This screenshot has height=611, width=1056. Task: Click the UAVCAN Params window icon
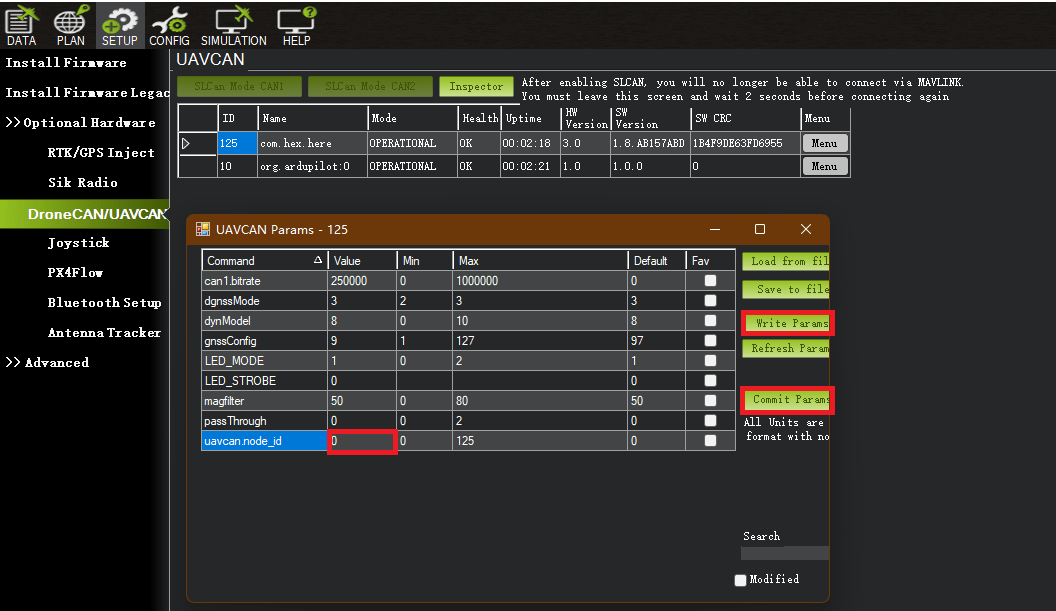coord(203,230)
